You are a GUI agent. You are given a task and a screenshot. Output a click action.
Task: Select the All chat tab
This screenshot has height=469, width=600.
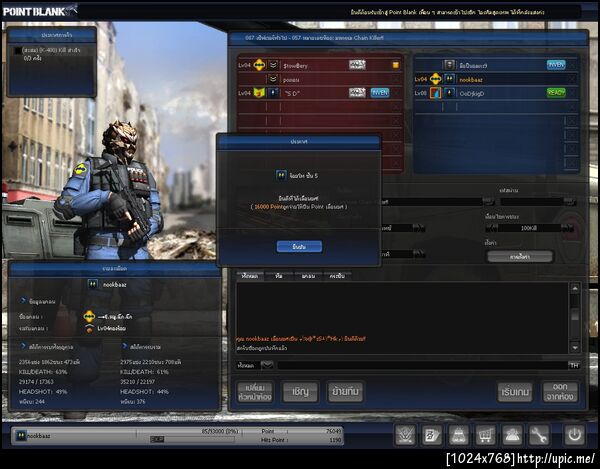tap(250, 276)
